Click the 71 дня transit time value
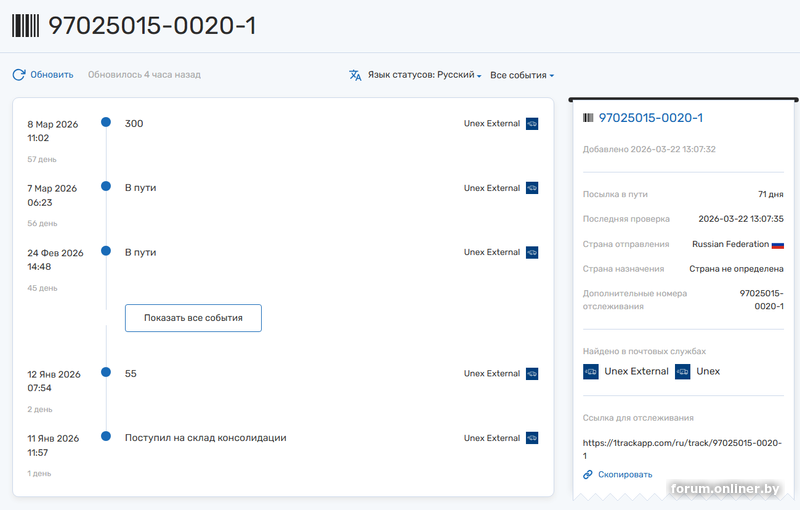This screenshot has width=800, height=510. pyautogui.click(x=770, y=194)
